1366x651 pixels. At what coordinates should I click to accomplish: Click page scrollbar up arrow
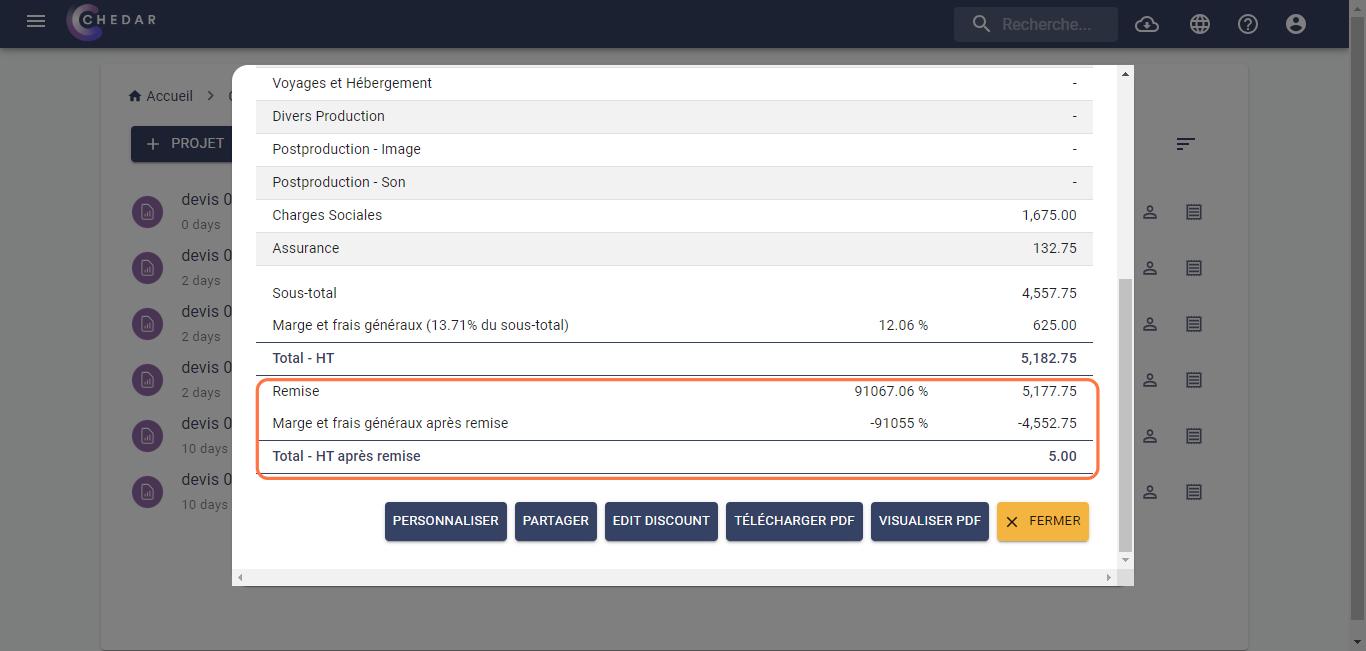point(1357,8)
